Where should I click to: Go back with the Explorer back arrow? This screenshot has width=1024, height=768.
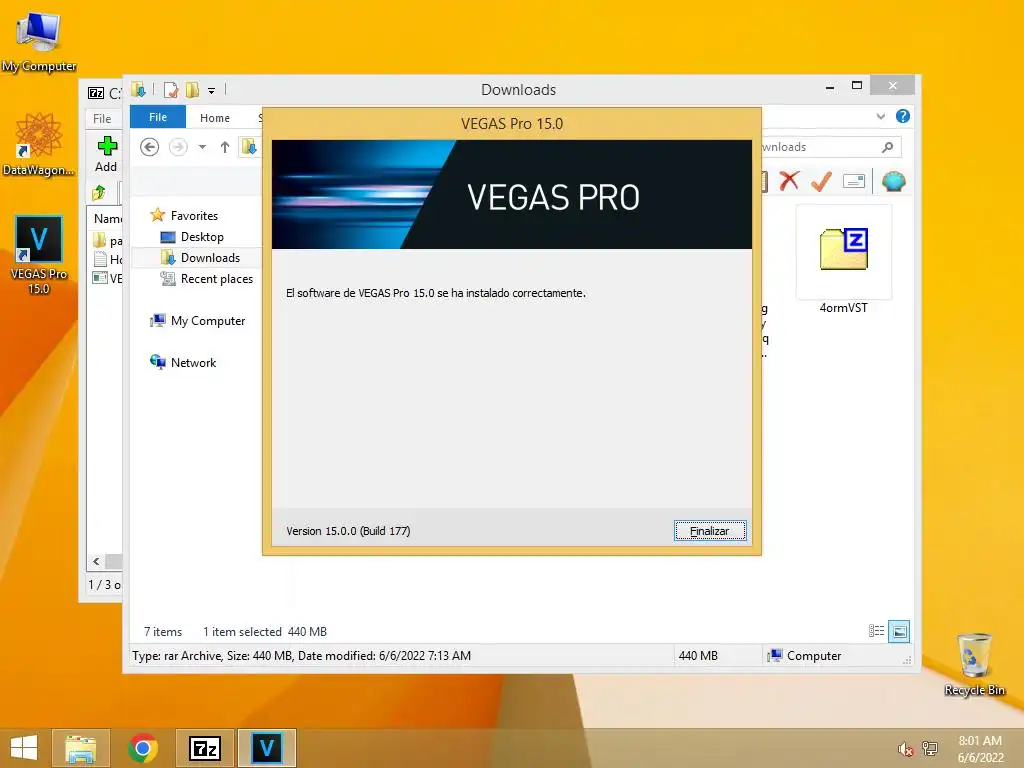point(150,147)
